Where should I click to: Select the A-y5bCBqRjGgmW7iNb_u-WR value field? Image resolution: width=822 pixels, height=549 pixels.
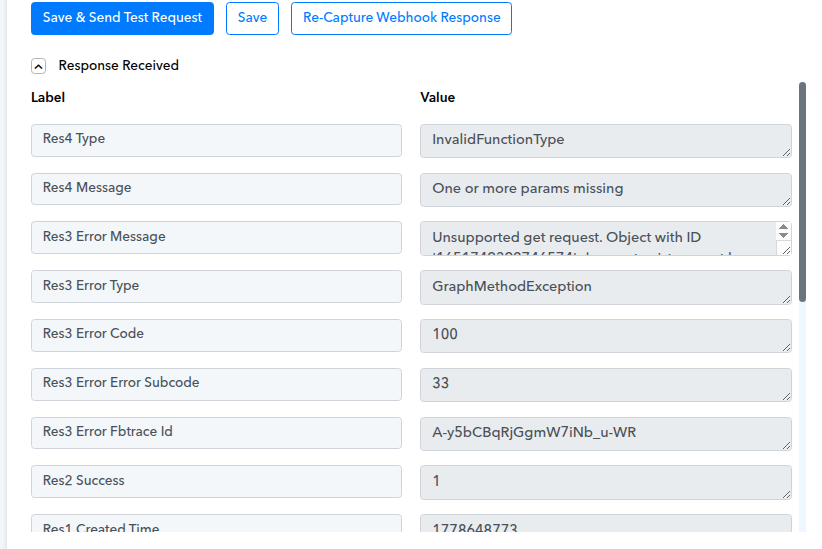[x=605, y=434]
